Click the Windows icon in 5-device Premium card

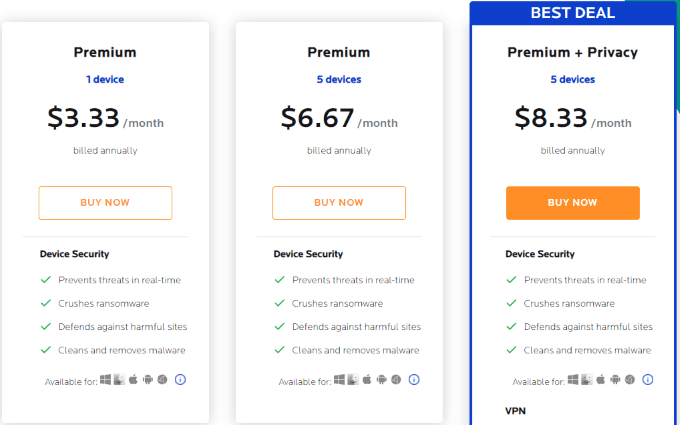(339, 380)
